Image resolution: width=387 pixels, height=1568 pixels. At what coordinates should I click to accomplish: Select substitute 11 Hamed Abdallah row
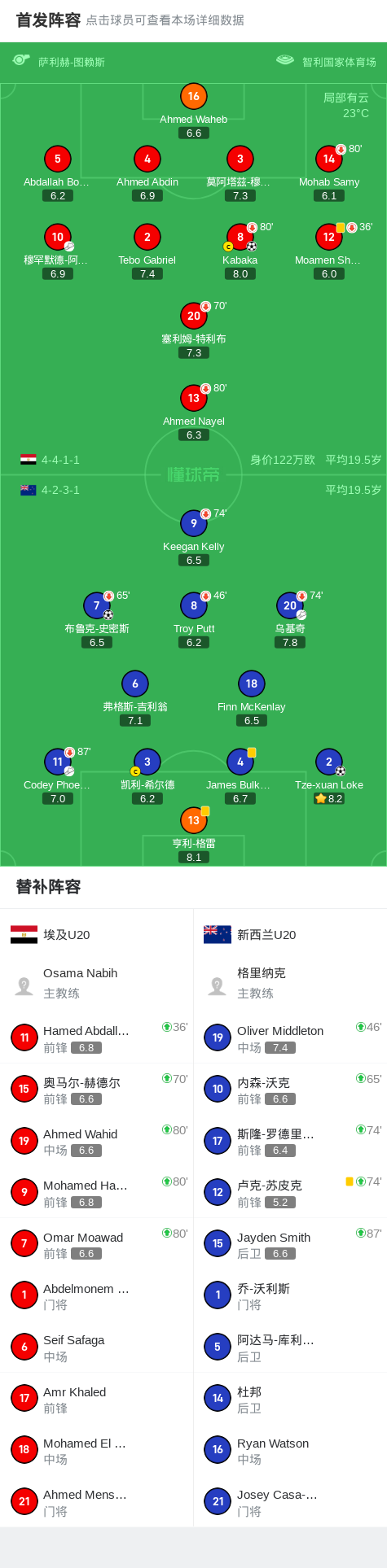point(96,1038)
